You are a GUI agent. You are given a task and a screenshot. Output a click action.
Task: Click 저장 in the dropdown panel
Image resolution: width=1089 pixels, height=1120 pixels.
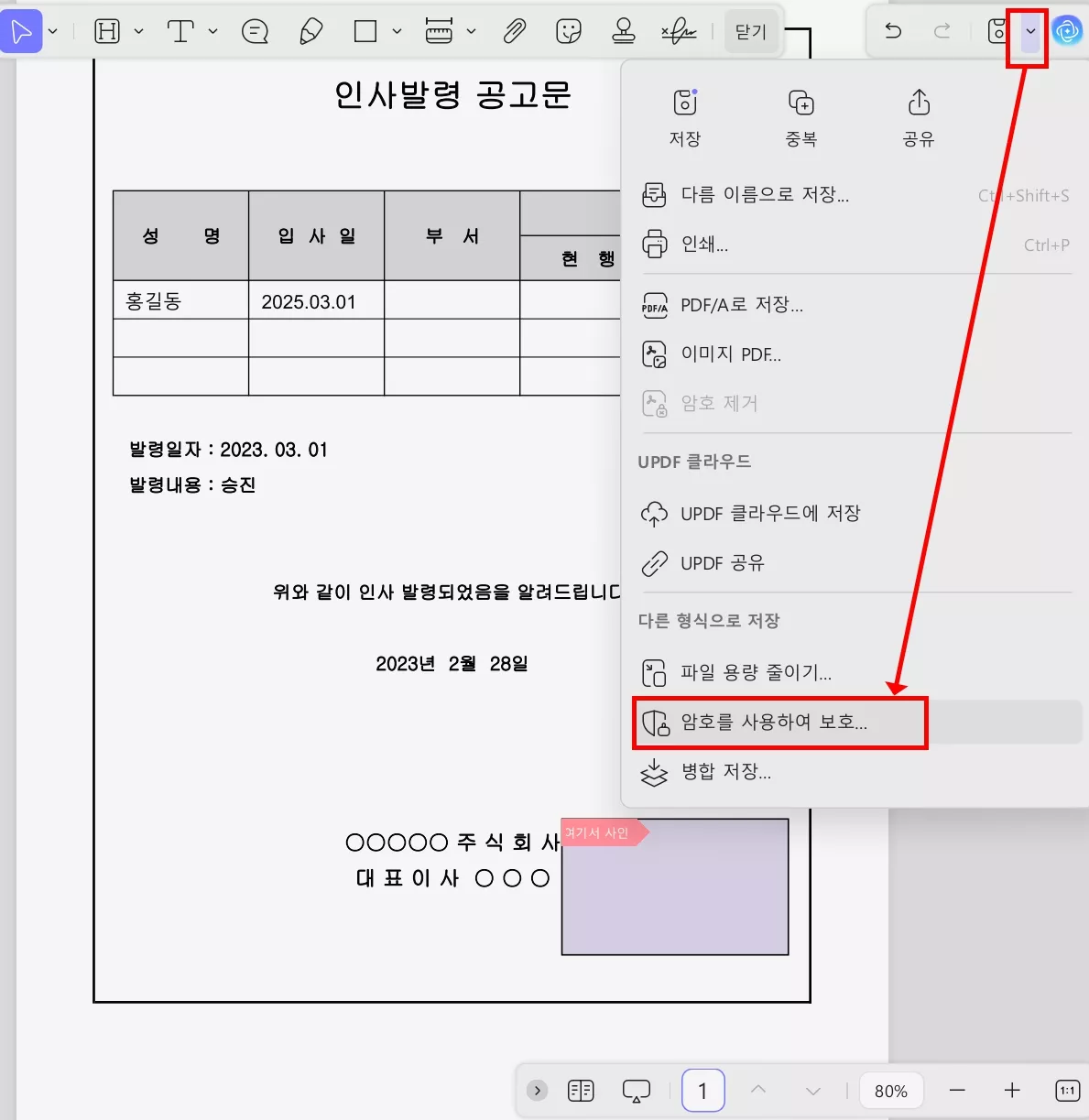[684, 116]
